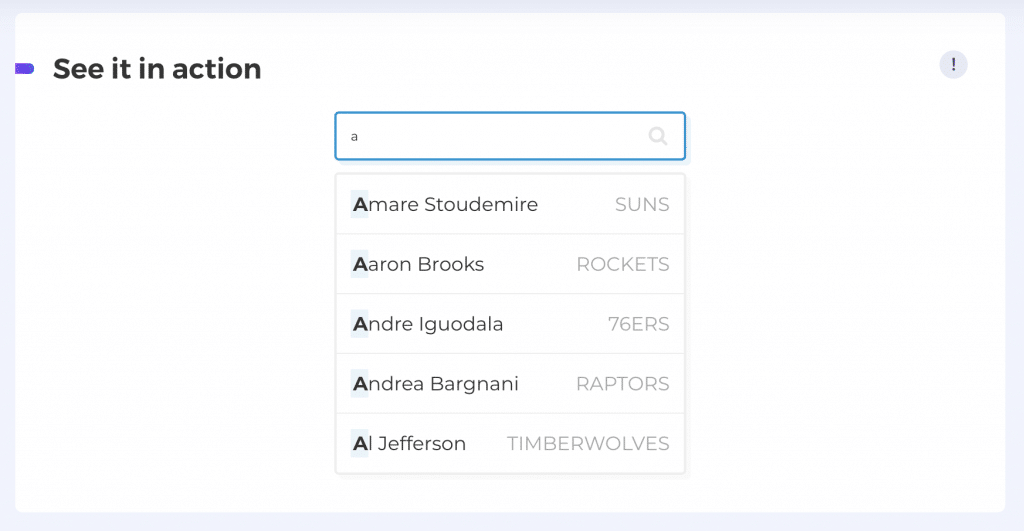
Task: Click the highlighted "A" in Aaron Brooks
Action: tap(360, 264)
